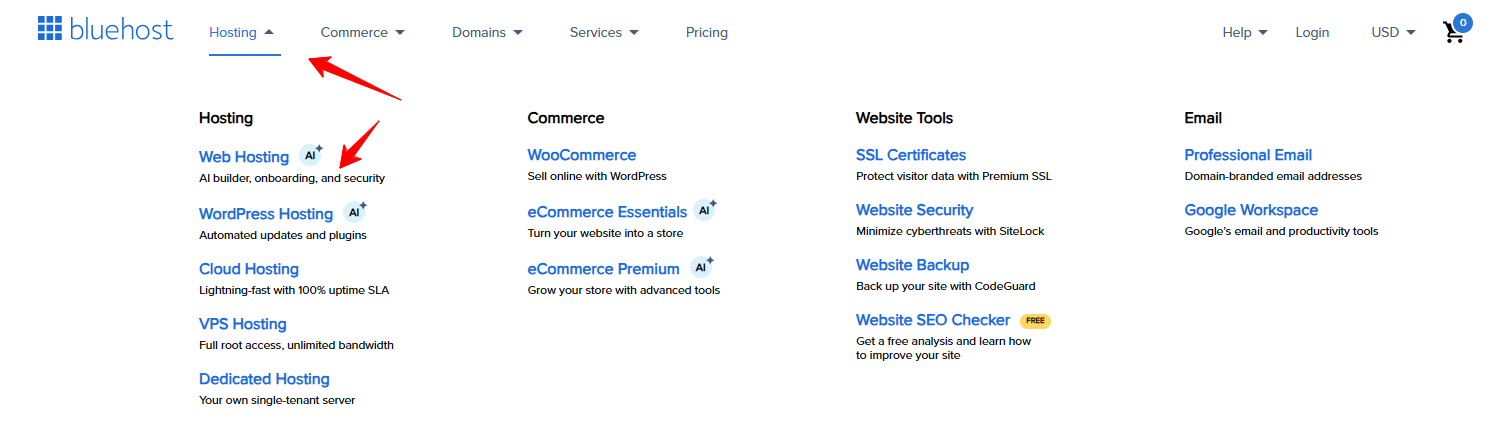Select VPS Hosting from the menu

[243, 324]
